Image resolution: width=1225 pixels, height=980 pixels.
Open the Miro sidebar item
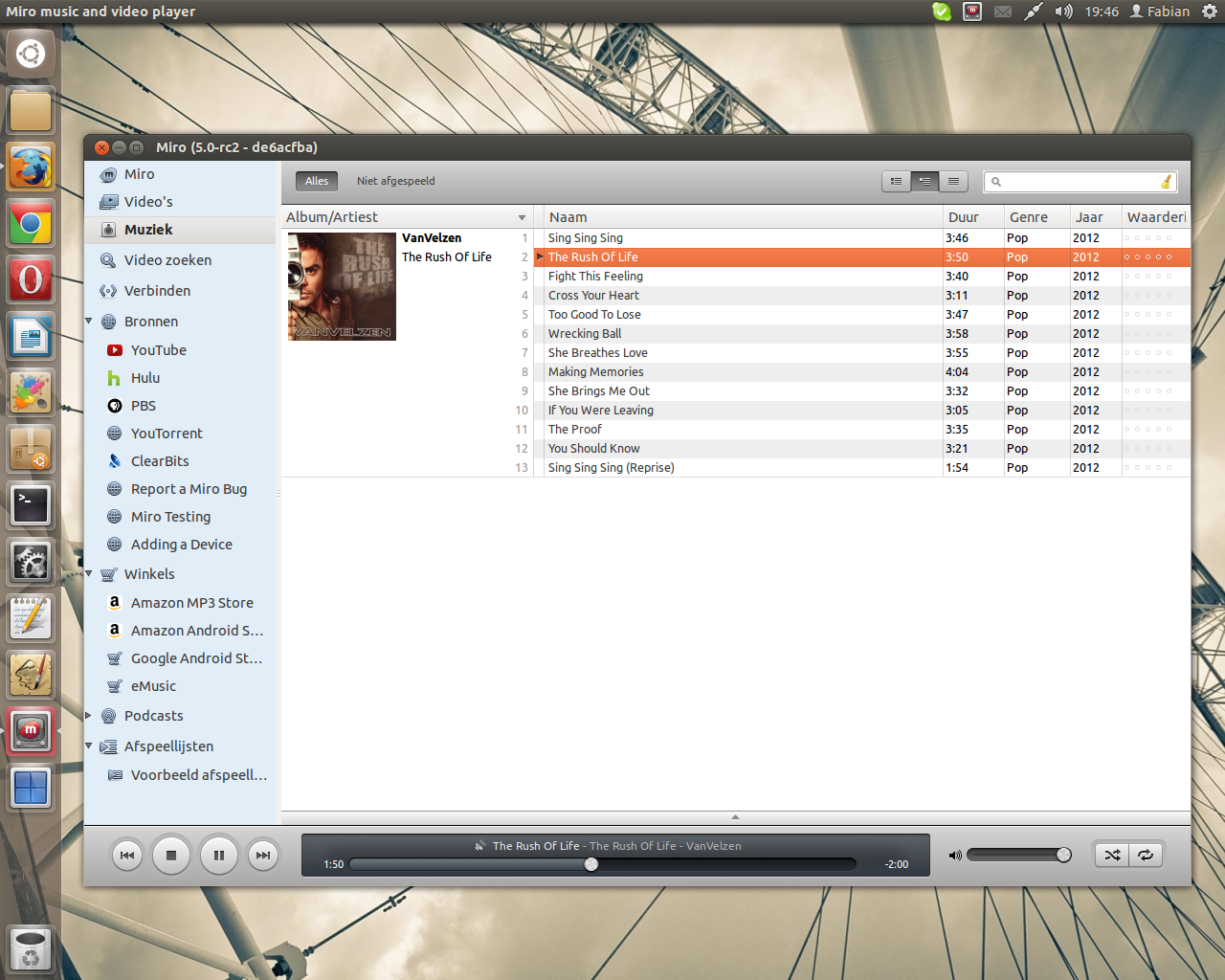(180, 174)
